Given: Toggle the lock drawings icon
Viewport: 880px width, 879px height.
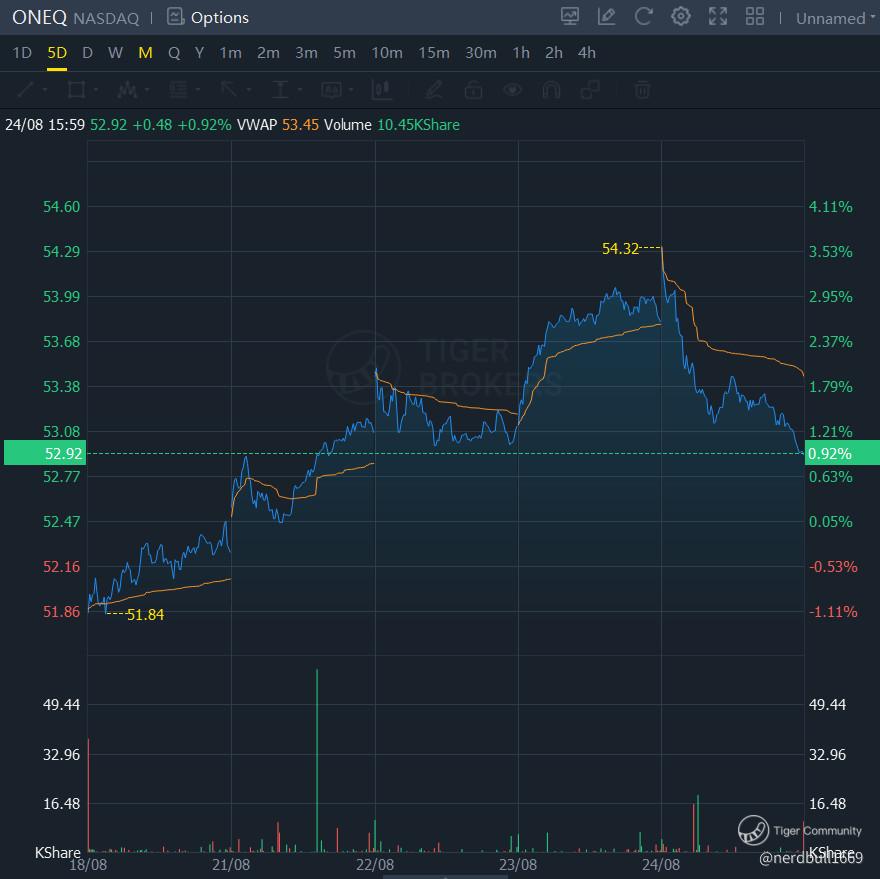Looking at the screenshot, I should pyautogui.click(x=473, y=90).
